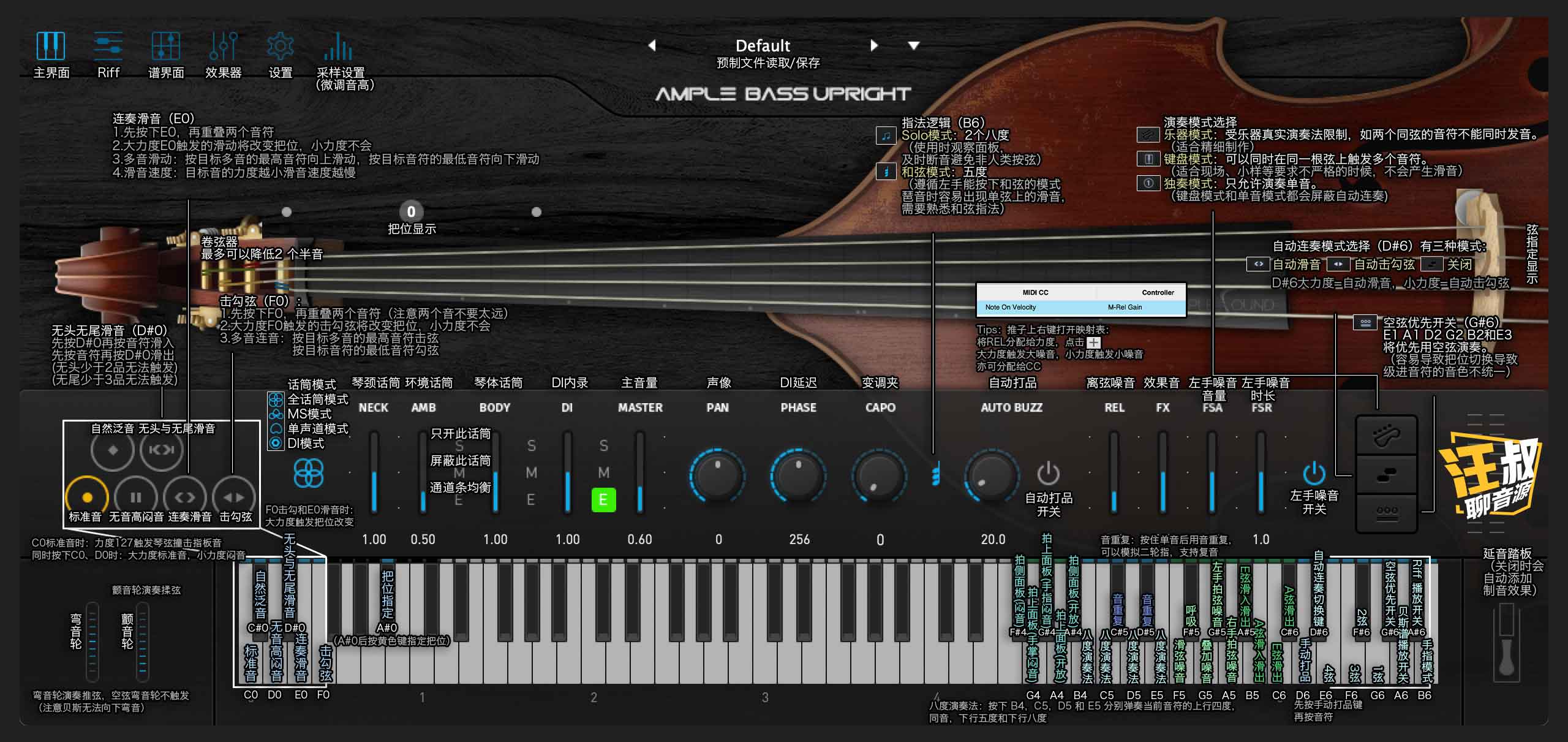Open the 效果器 effects icon
The width and height of the screenshot is (1568, 742).
click(223, 47)
